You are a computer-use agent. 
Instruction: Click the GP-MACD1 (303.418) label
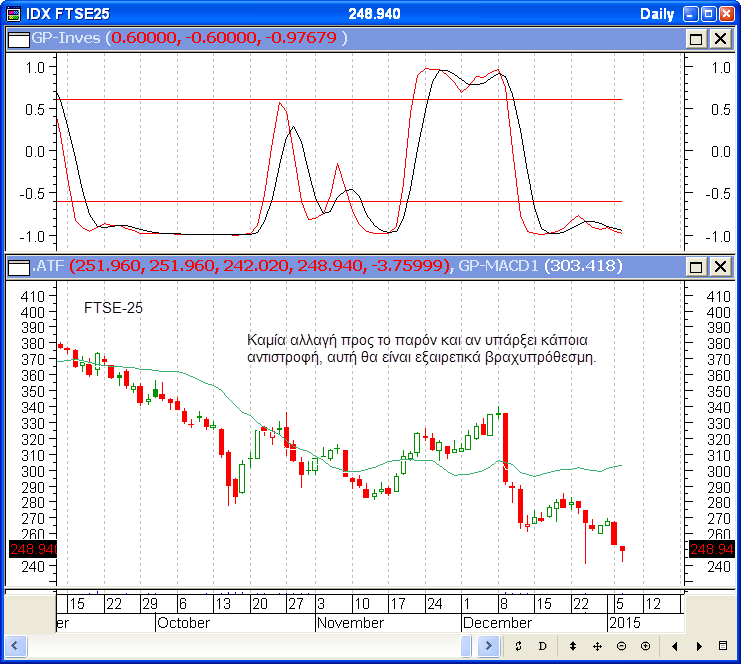540,266
